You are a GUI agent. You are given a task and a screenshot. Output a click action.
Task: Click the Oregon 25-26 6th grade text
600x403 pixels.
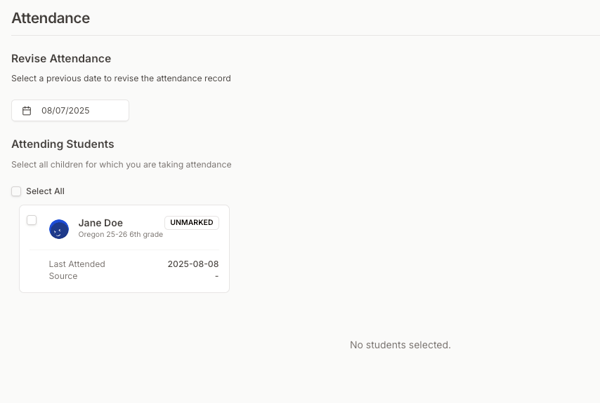(120, 235)
